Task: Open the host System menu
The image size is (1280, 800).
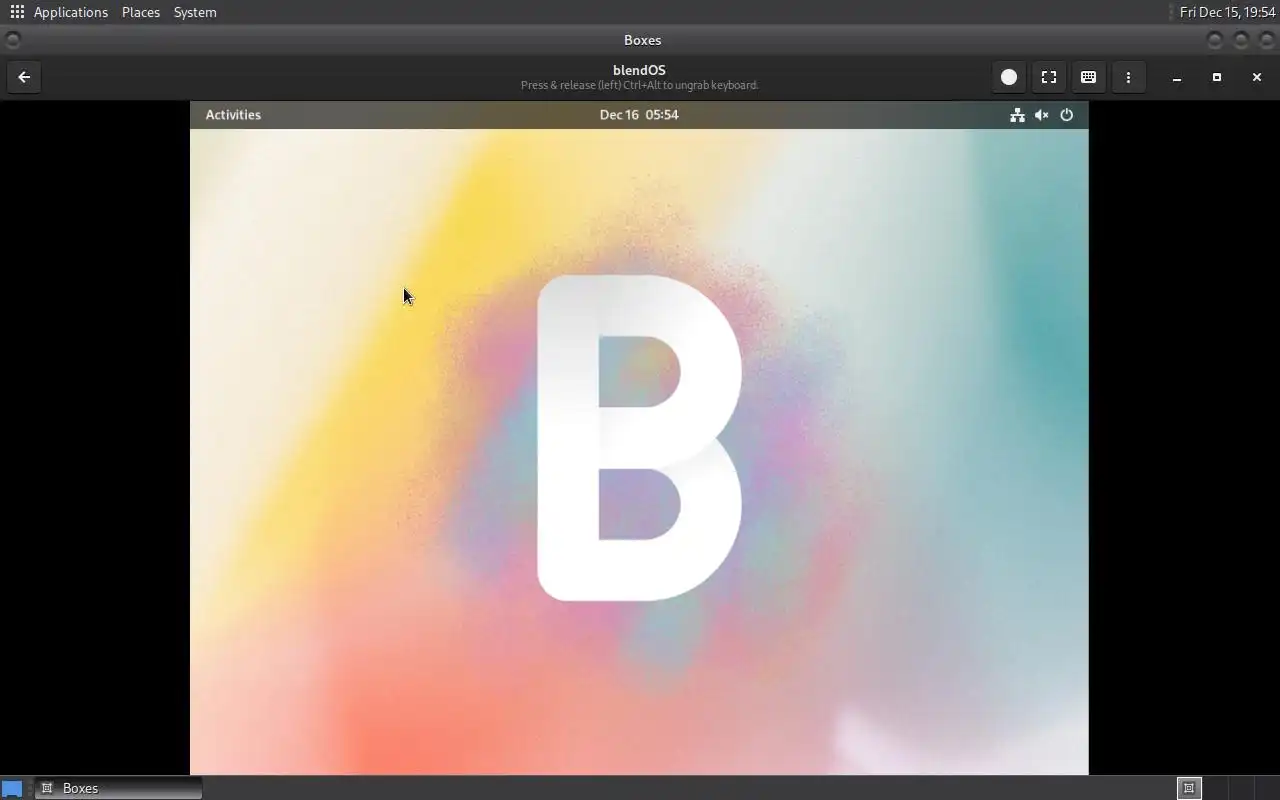Action: (195, 12)
